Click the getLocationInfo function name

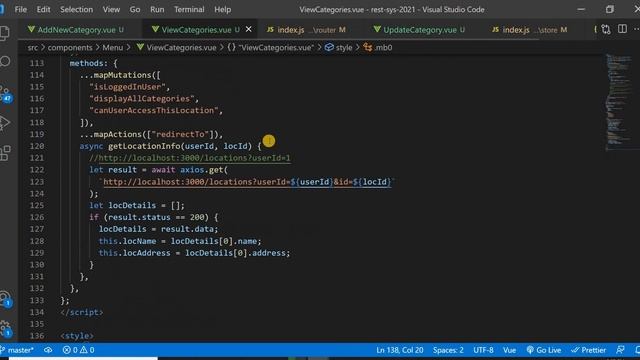(x=144, y=146)
